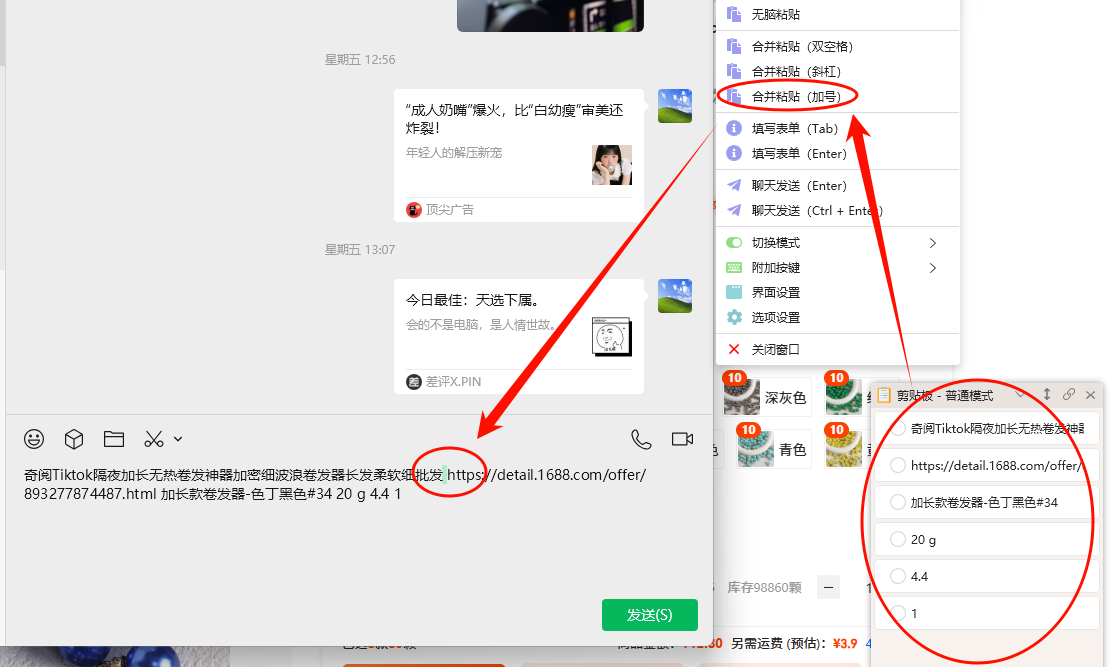Open 界面设置 from the menu
Screen dimensions: 1114x667
[x=838, y=293]
